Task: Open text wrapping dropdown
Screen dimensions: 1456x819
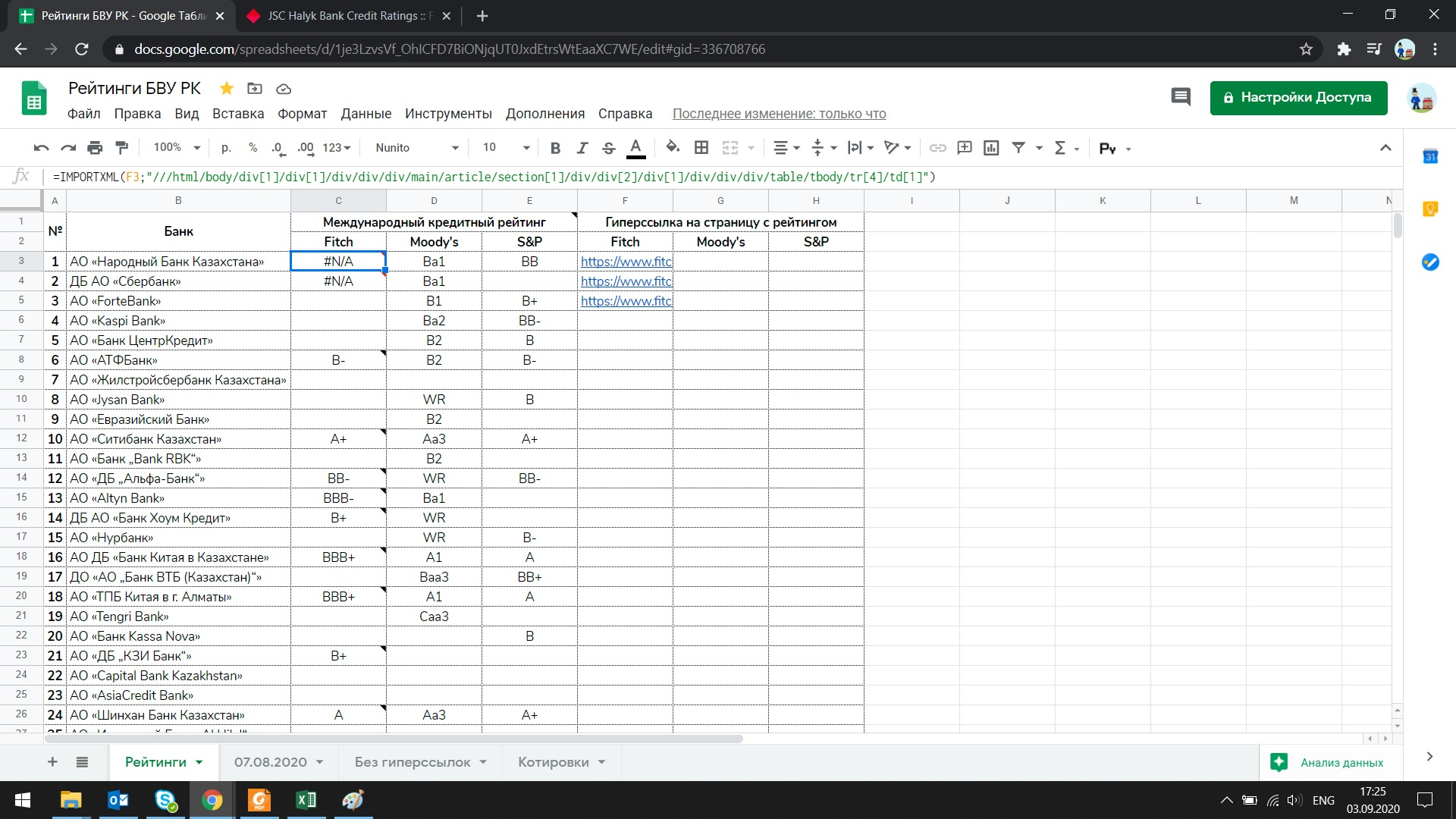Action: [861, 148]
